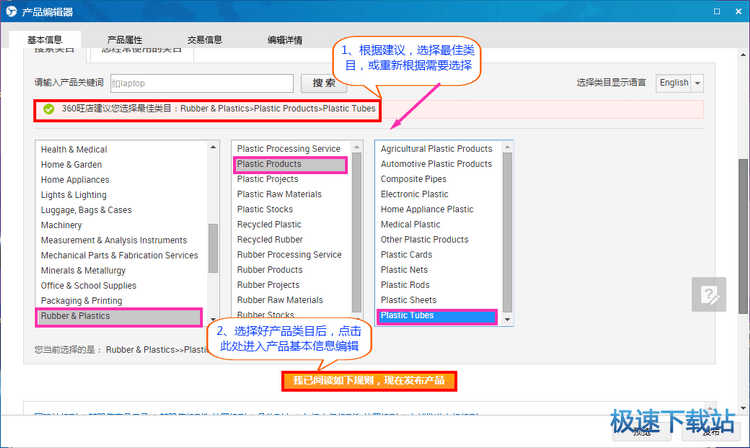Open the 编辑详情 tab
The height and width of the screenshot is (448, 750).
coord(285,40)
